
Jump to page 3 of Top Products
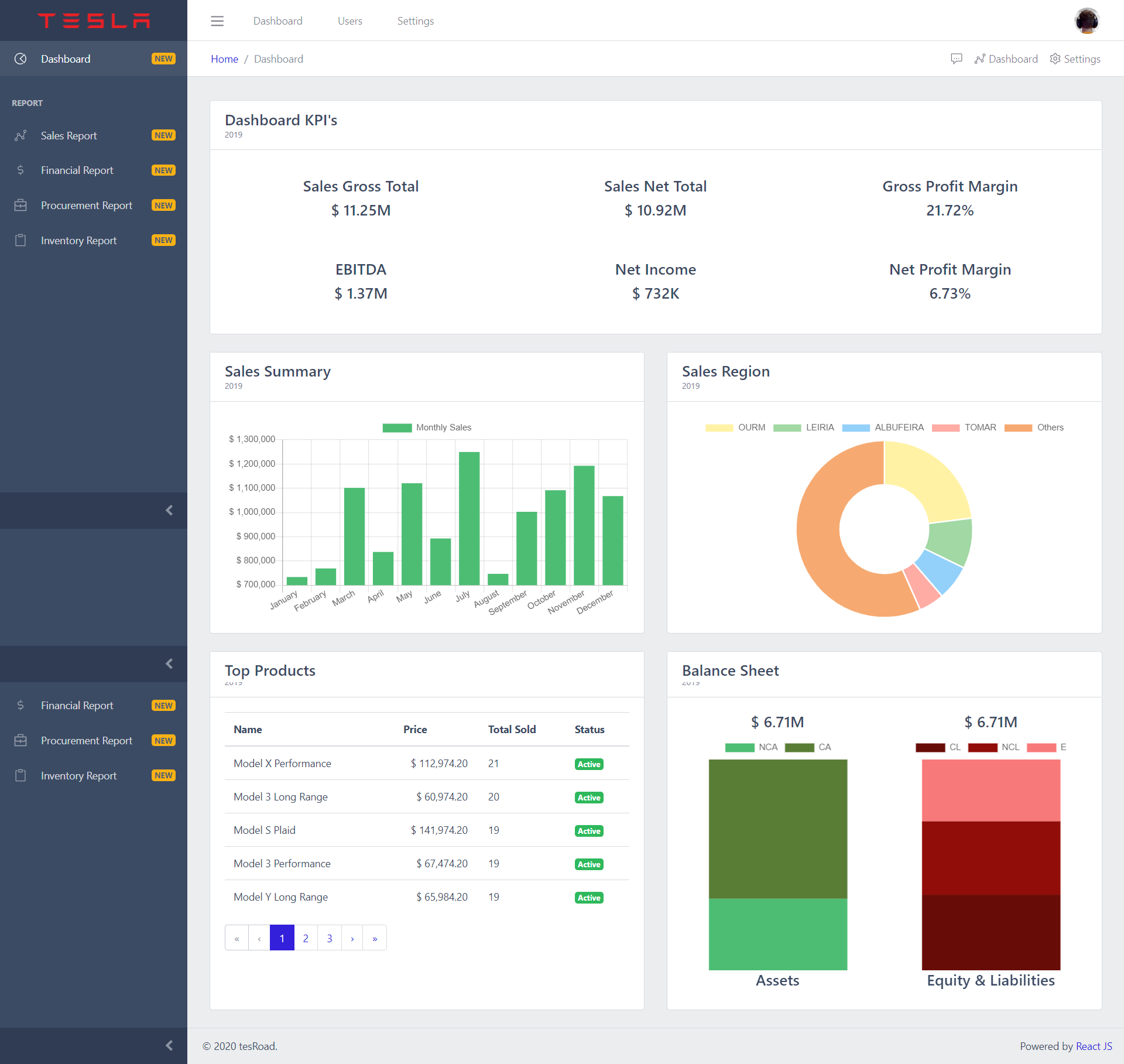(330, 938)
